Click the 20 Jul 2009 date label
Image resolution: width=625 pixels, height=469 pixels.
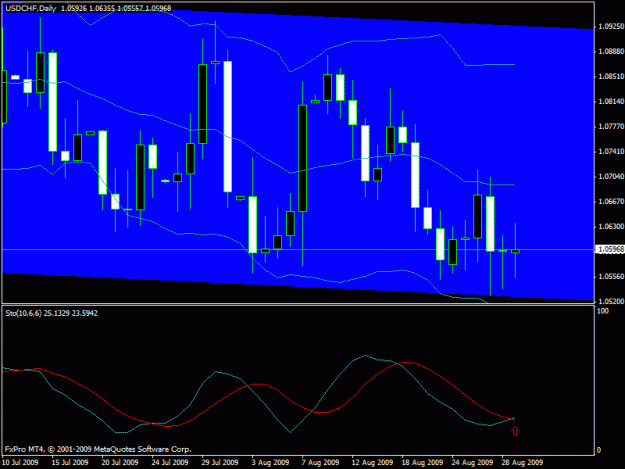pyautogui.click(x=120, y=462)
